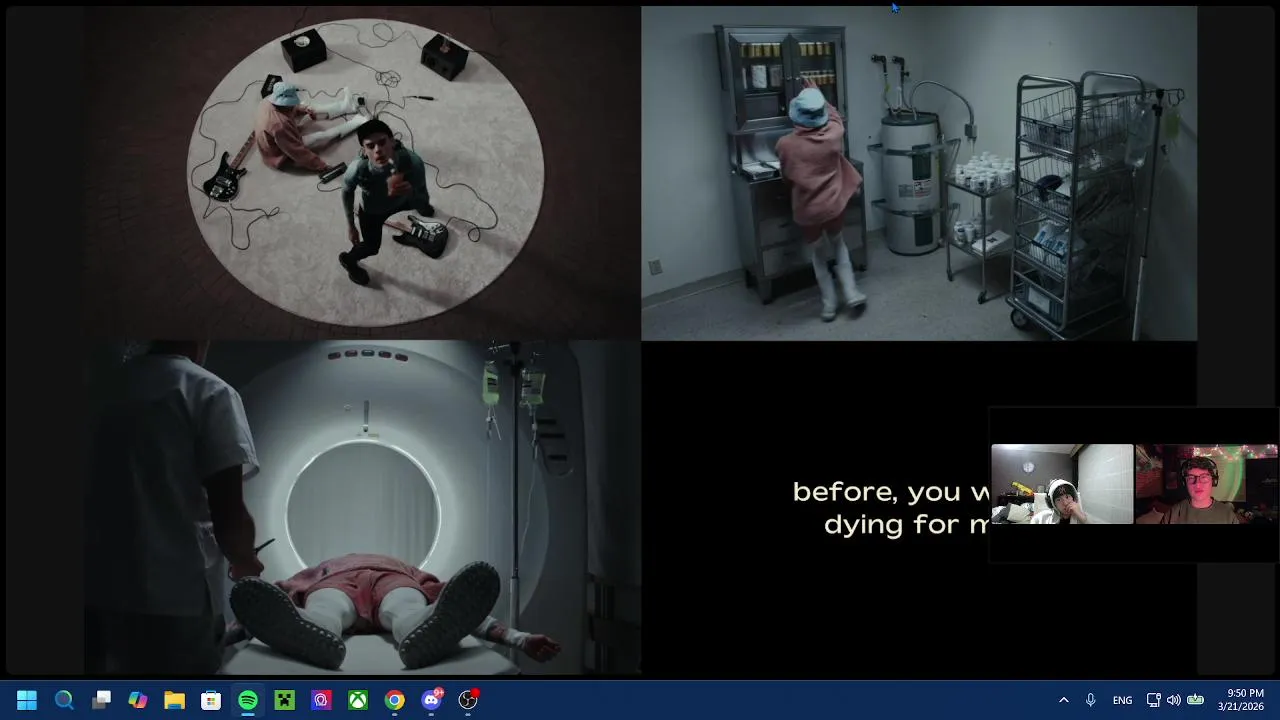Click the left webcam feed overlay

(x=1062, y=484)
